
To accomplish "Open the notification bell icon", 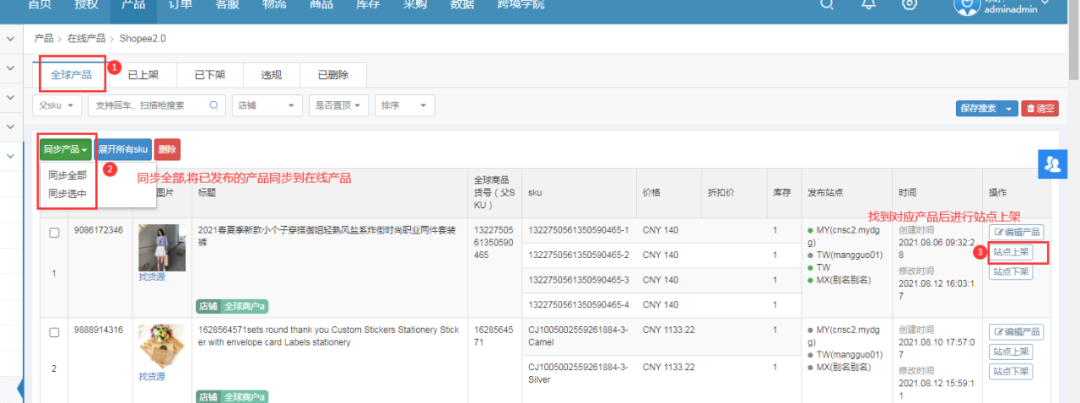I will pyautogui.click(x=868, y=5).
